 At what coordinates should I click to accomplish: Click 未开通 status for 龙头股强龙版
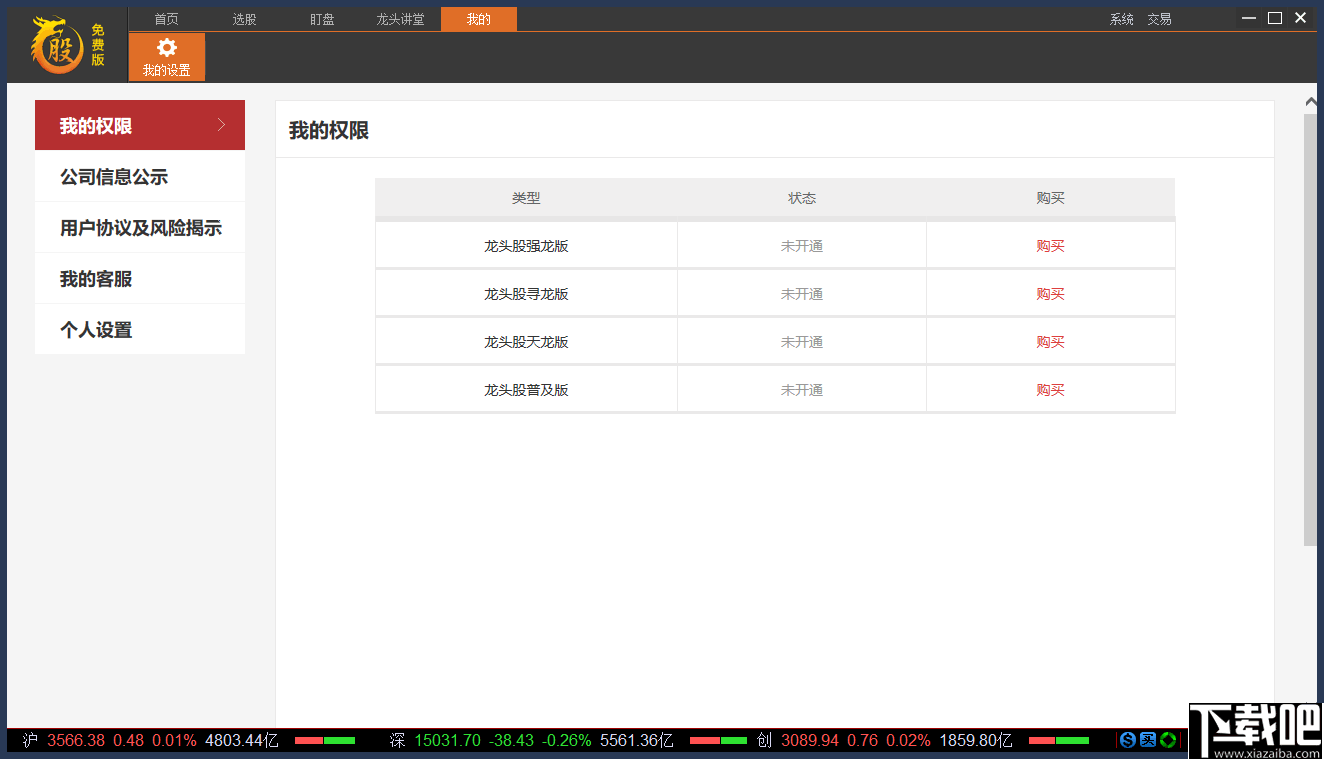pyautogui.click(x=802, y=246)
